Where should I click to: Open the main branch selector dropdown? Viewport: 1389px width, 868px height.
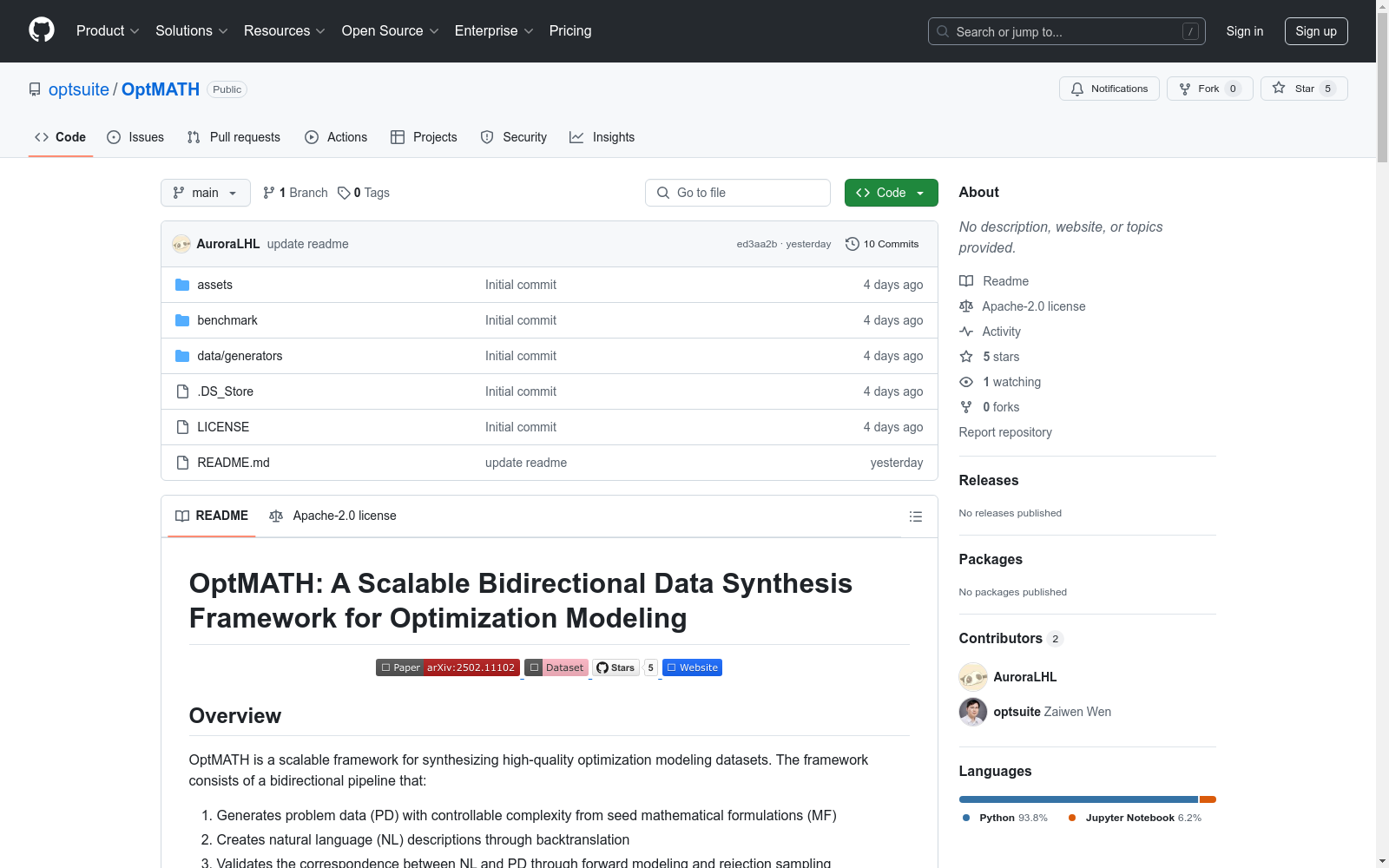point(206,193)
